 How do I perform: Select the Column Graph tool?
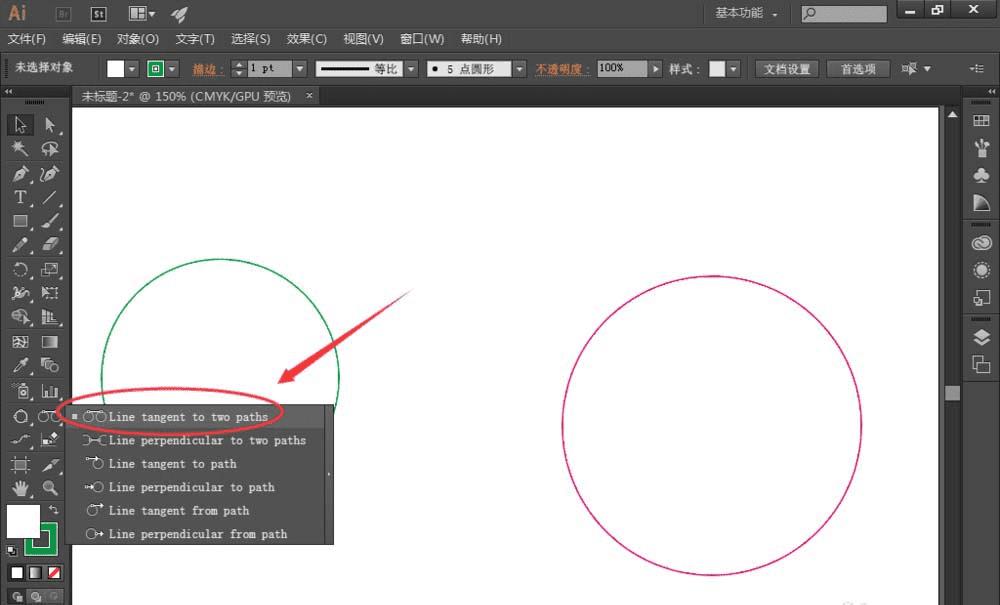[50, 391]
